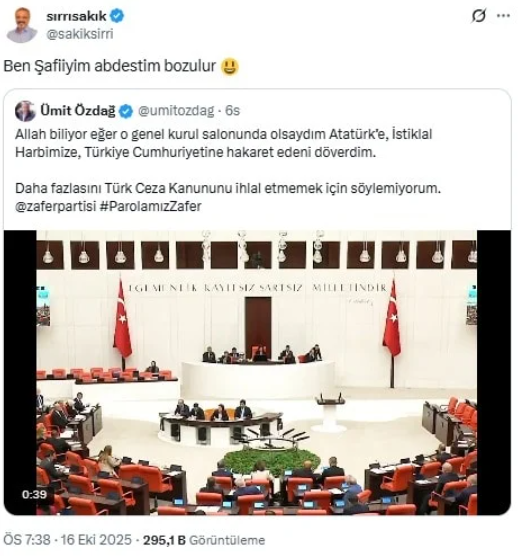
Task: Click the tweet text 'Ben Şafiiyim abdestim bozulur'
Action: point(110,66)
